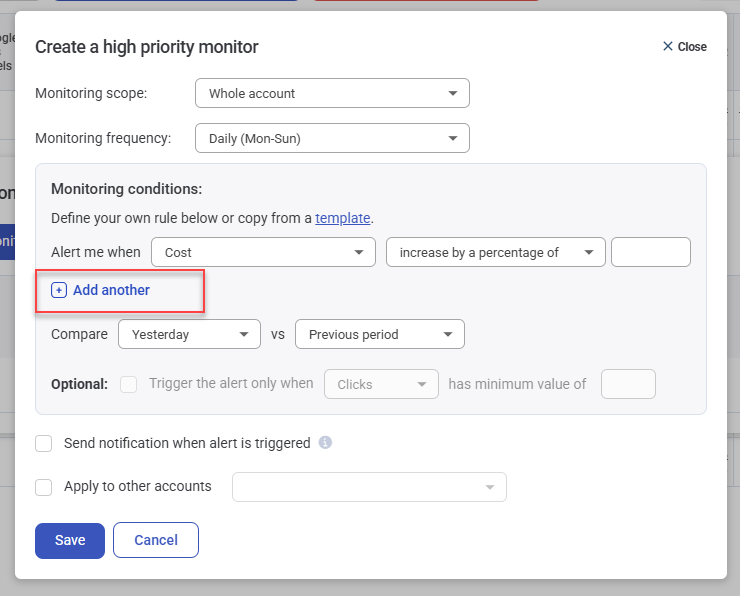Tick the Apply to other accounts checkbox
Screen dimensions: 740x596
tap(44, 487)
